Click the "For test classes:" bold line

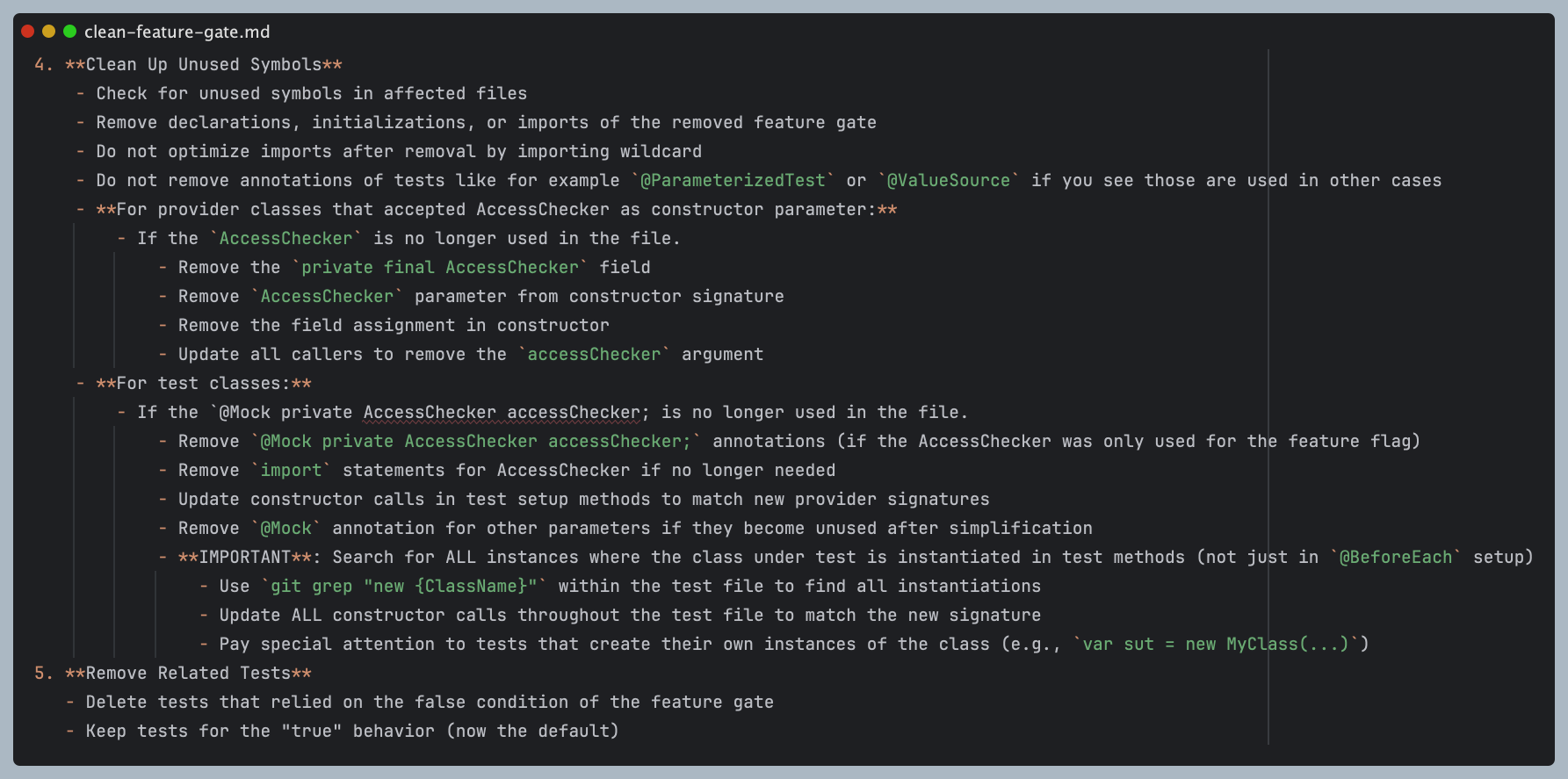click(x=203, y=384)
